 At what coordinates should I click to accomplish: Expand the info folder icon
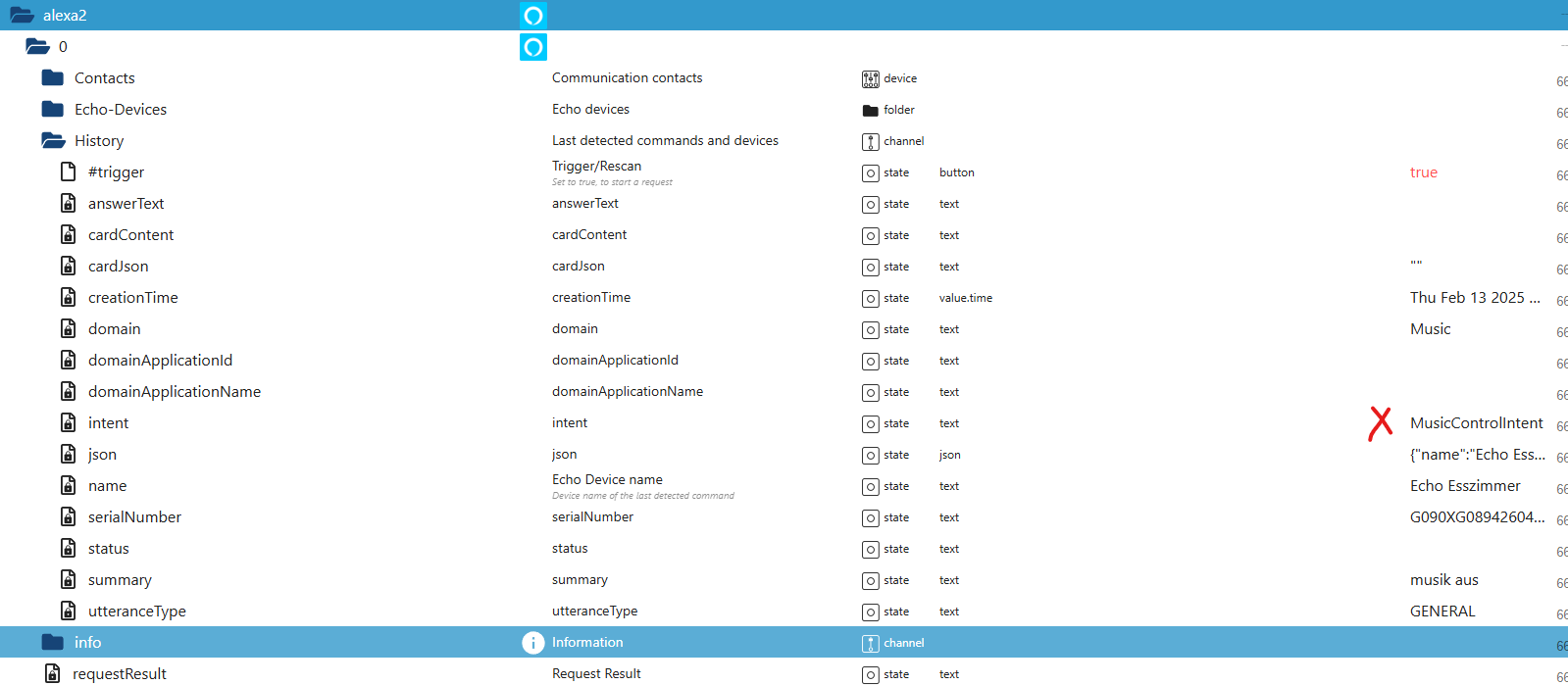pyautogui.click(x=53, y=642)
